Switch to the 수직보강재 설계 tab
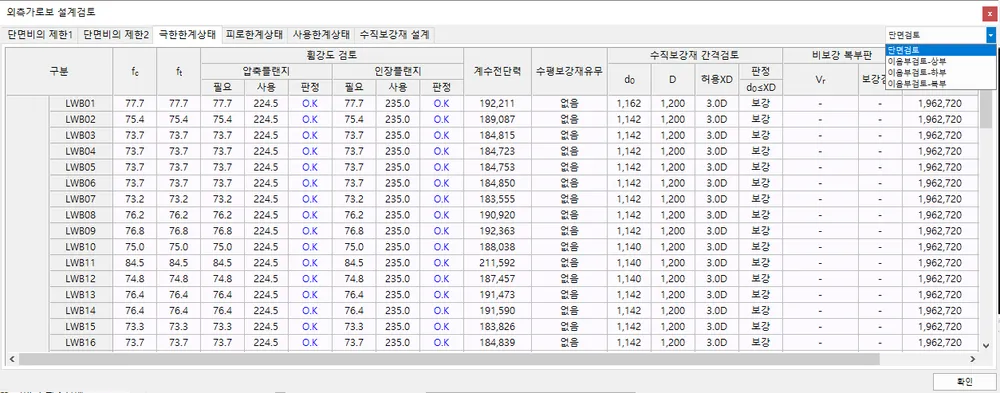The image size is (1000, 393). point(395,35)
